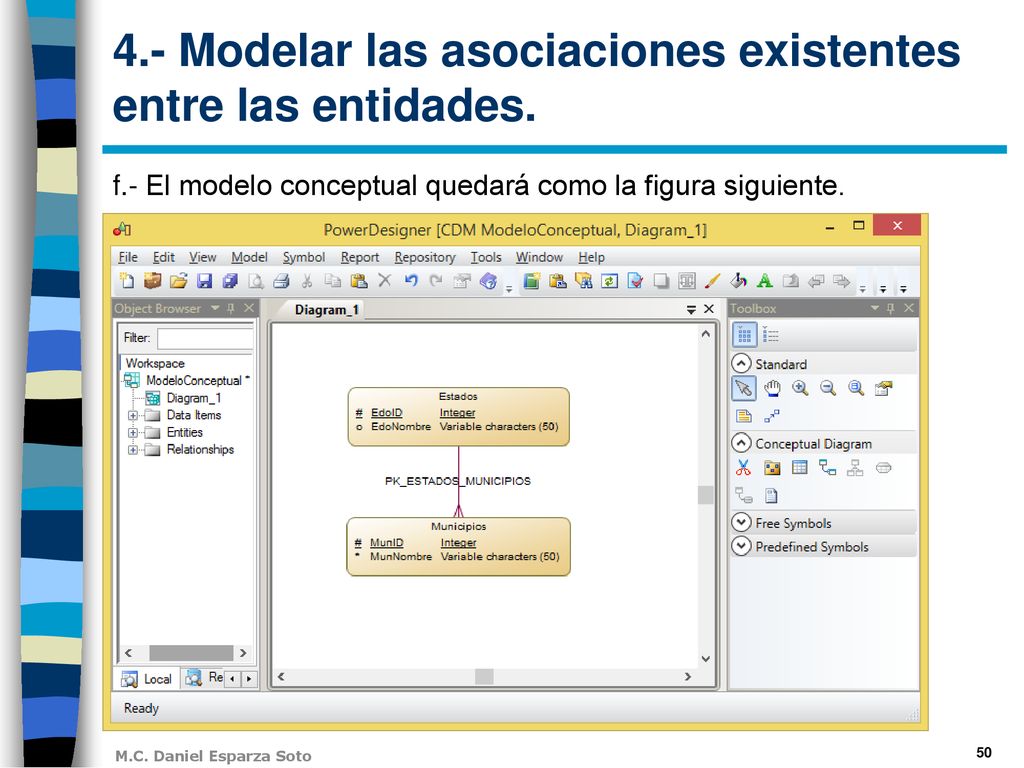Click the Undo arrow toolbar icon
This screenshot has height=768, width=1024.
tap(411, 281)
